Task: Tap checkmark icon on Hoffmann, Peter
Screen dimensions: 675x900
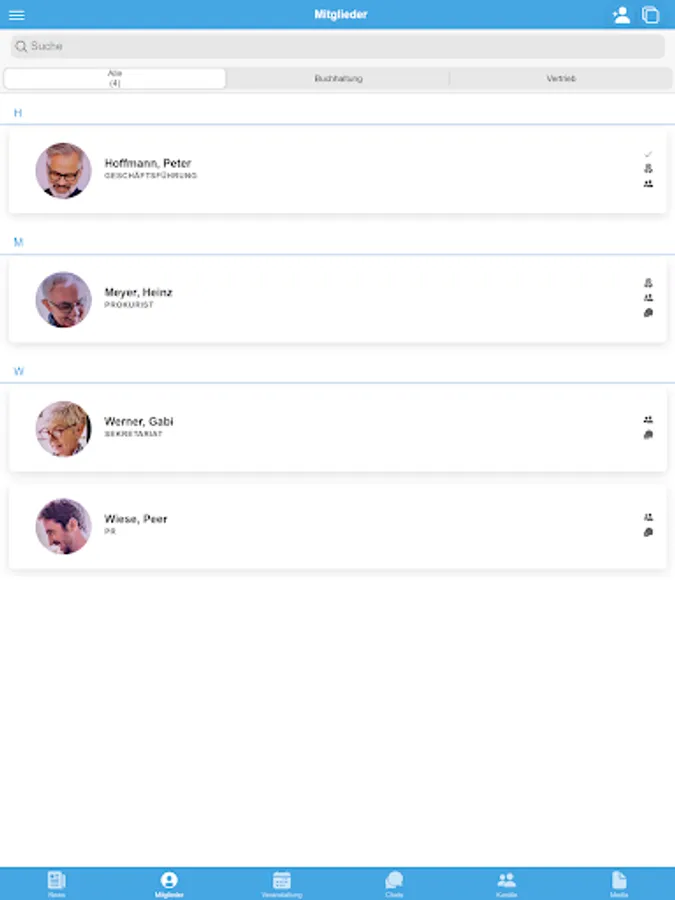Action: [648, 154]
